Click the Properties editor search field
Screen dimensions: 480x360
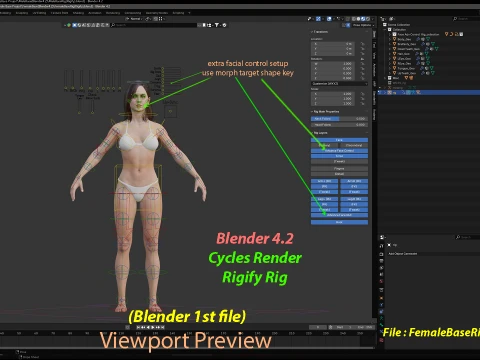click(468, 237)
